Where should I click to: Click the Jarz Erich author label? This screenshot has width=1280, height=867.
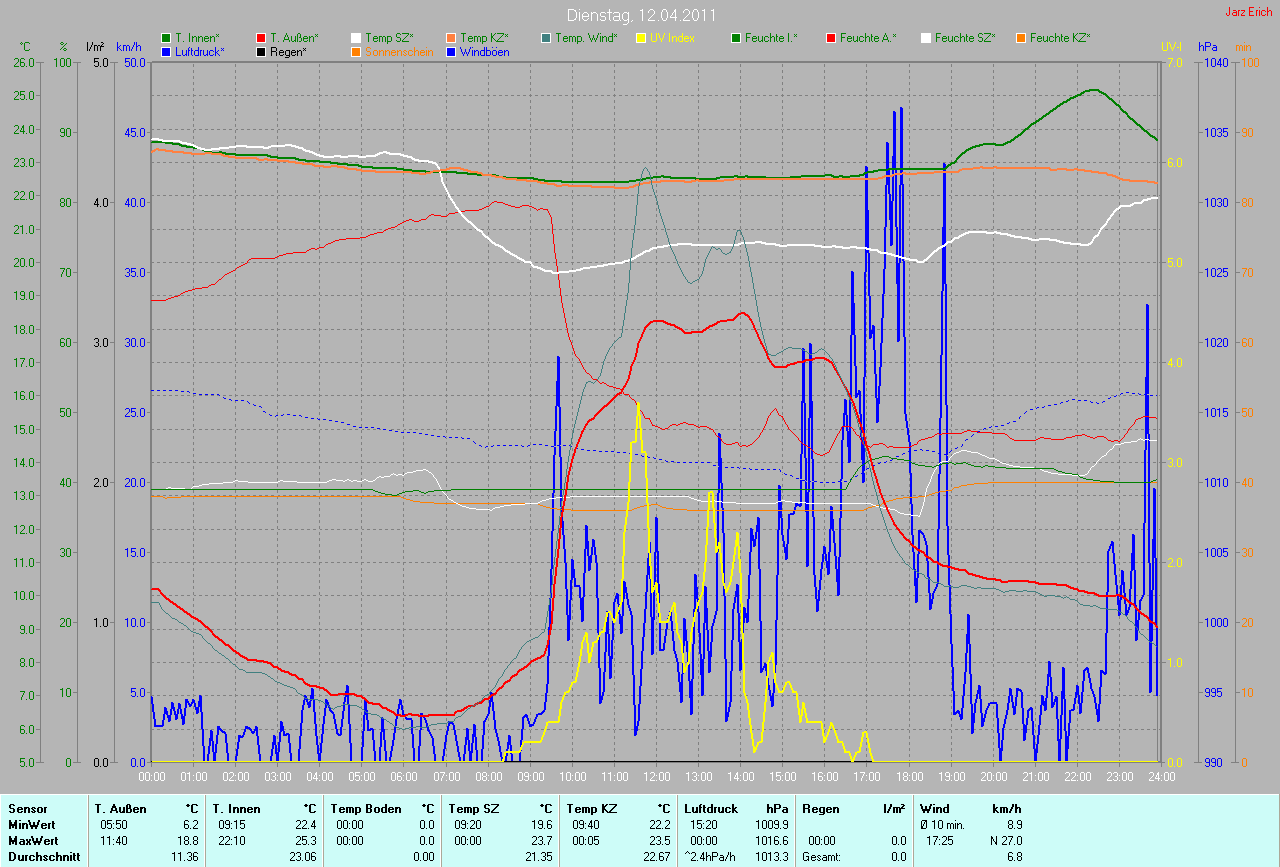tap(1249, 12)
